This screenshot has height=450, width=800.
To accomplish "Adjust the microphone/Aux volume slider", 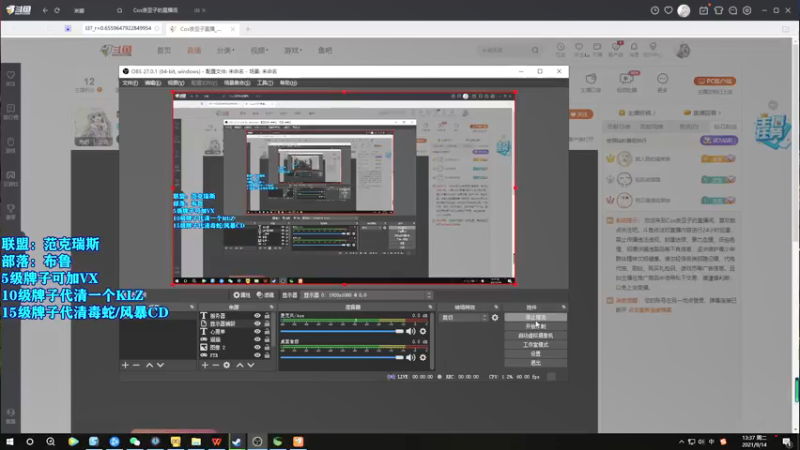I will pyautogui.click(x=342, y=332).
